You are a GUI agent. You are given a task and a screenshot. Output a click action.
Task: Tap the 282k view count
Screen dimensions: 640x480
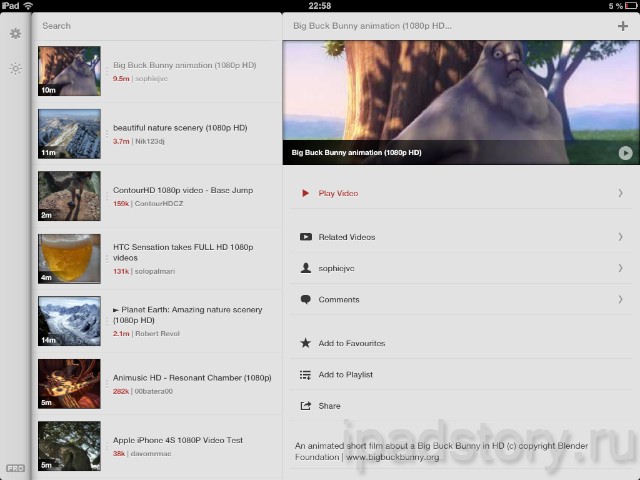(121, 391)
